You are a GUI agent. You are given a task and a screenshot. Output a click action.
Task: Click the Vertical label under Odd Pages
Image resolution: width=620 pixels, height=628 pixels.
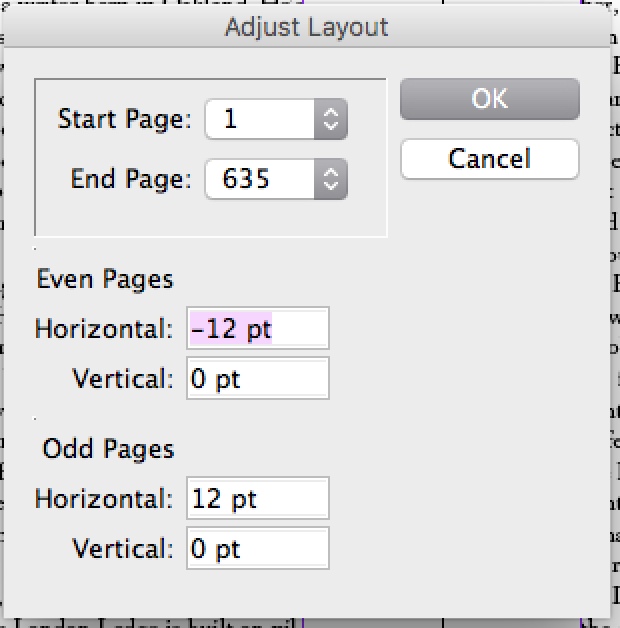[124, 548]
